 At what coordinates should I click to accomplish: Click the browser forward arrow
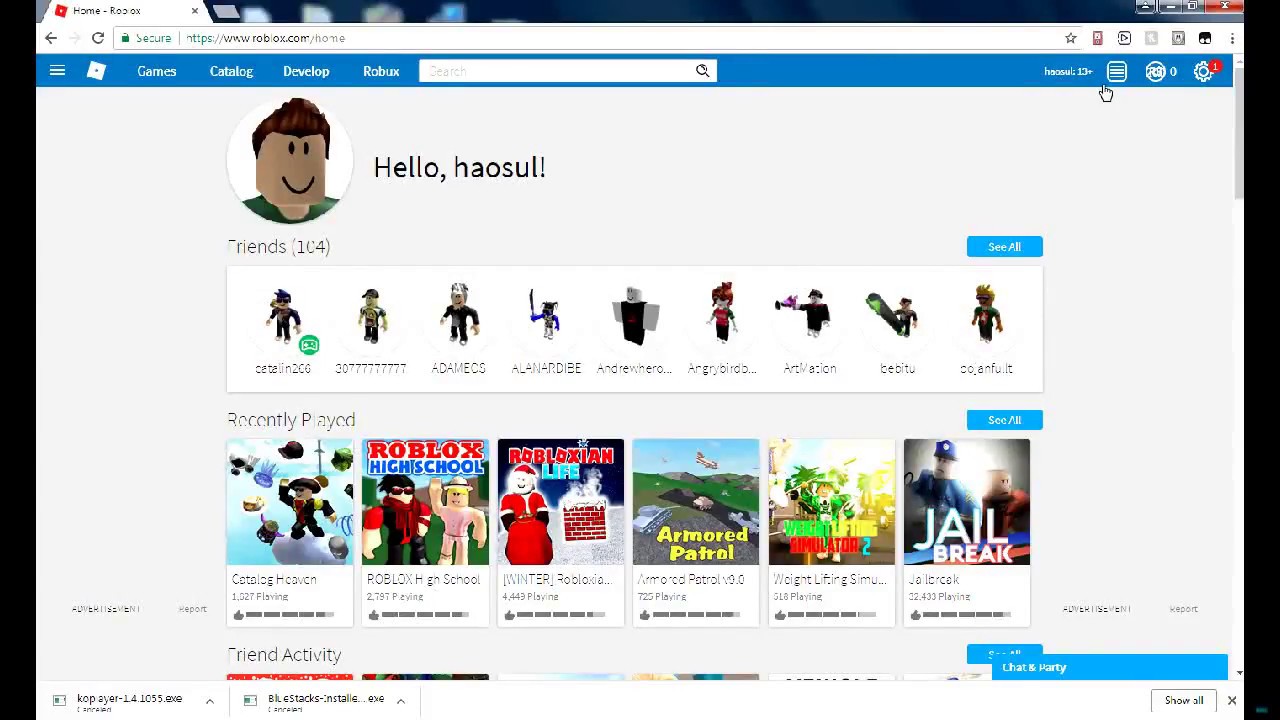(x=74, y=38)
